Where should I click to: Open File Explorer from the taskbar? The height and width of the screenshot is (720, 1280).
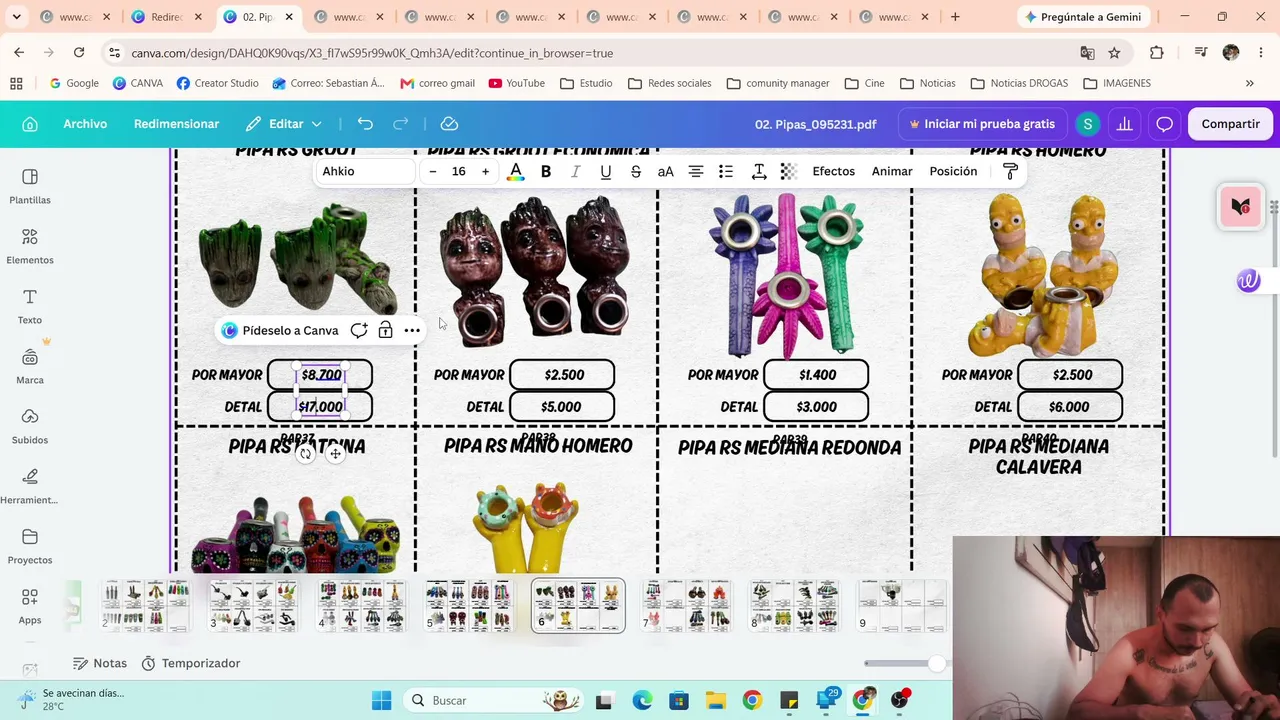point(715,700)
